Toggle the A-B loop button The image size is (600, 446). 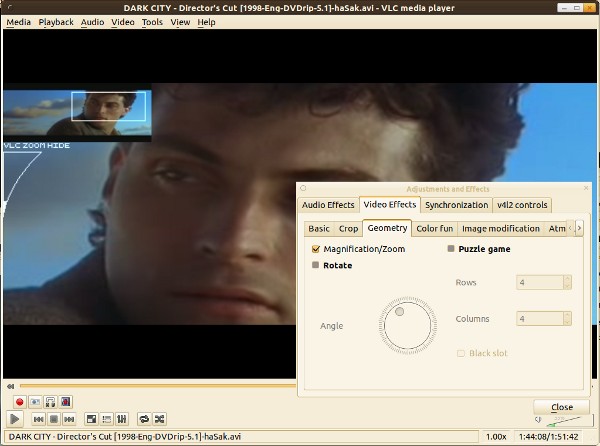[x=50, y=402]
